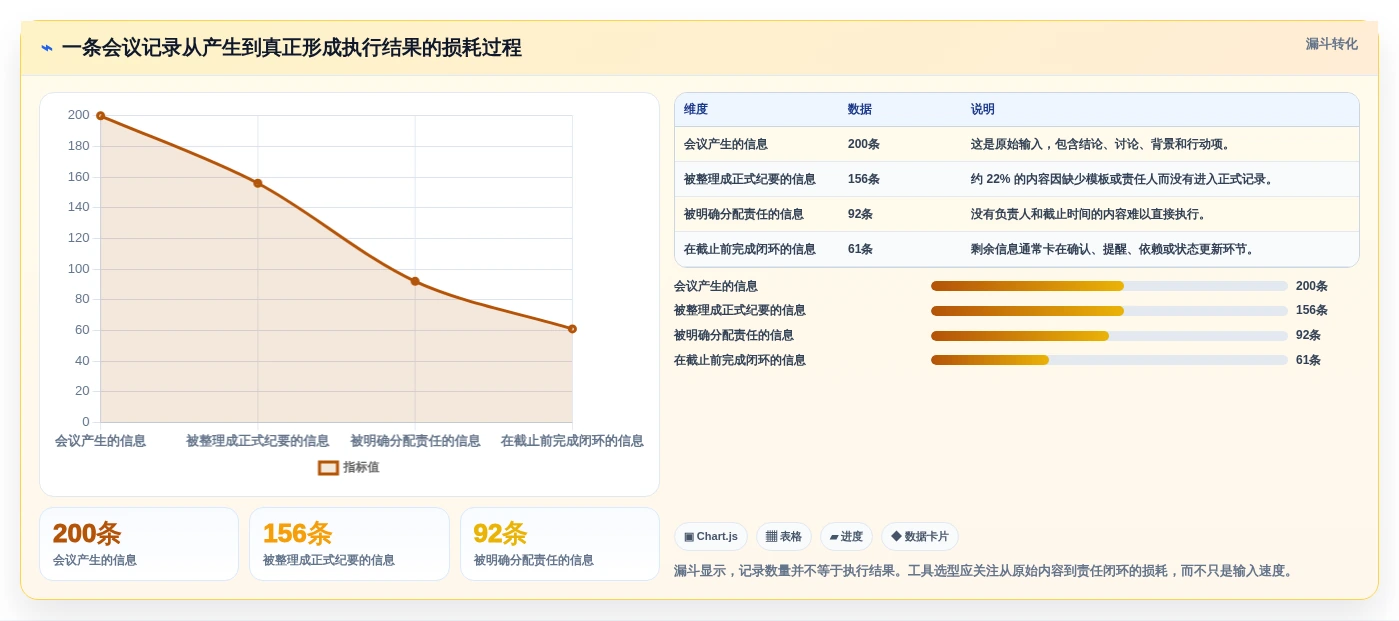Click the 被整理成正式纪要的信息 progress bar

[x=1109, y=311]
